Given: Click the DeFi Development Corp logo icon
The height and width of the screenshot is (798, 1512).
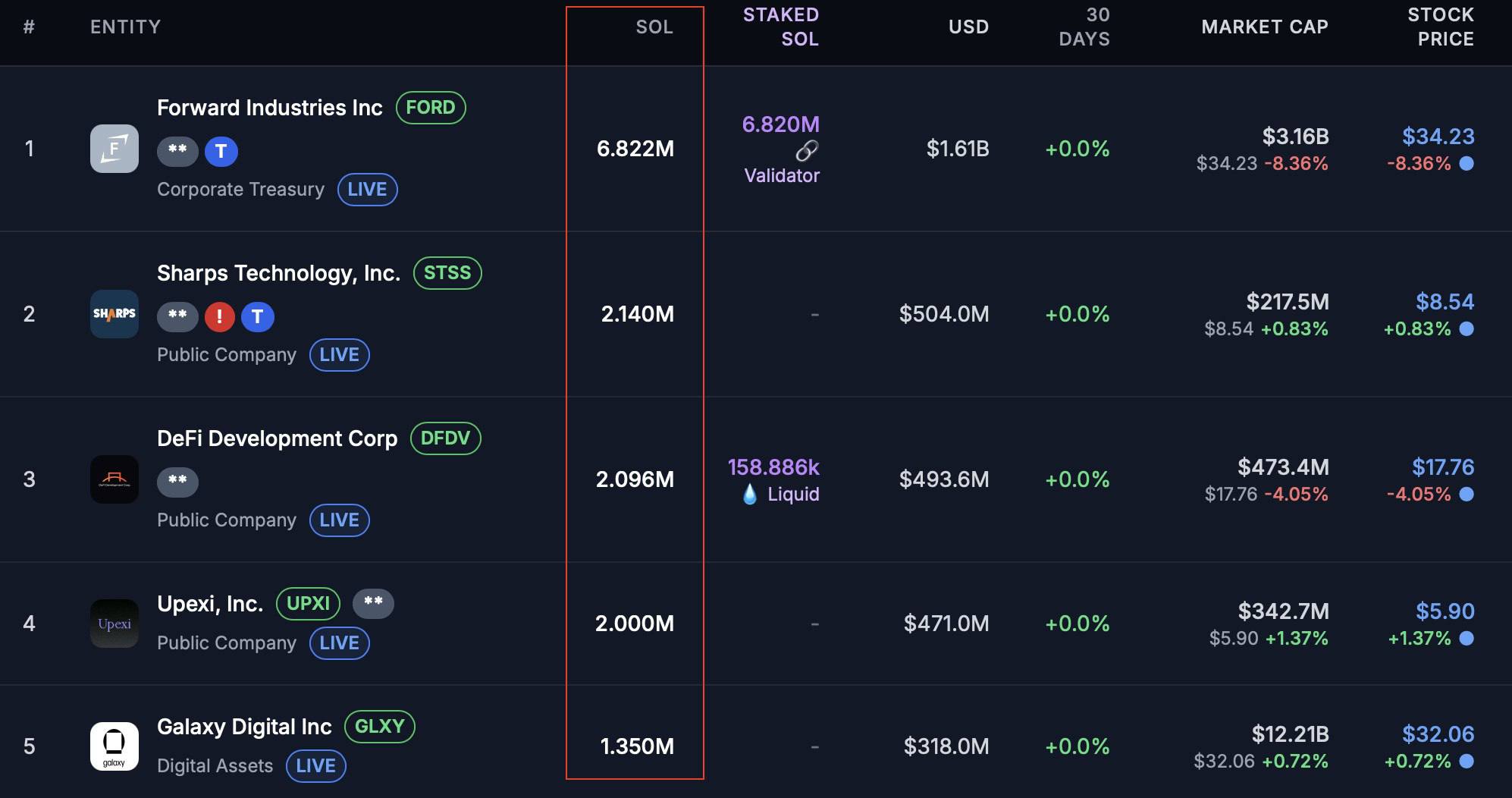Looking at the screenshot, I should [114, 479].
